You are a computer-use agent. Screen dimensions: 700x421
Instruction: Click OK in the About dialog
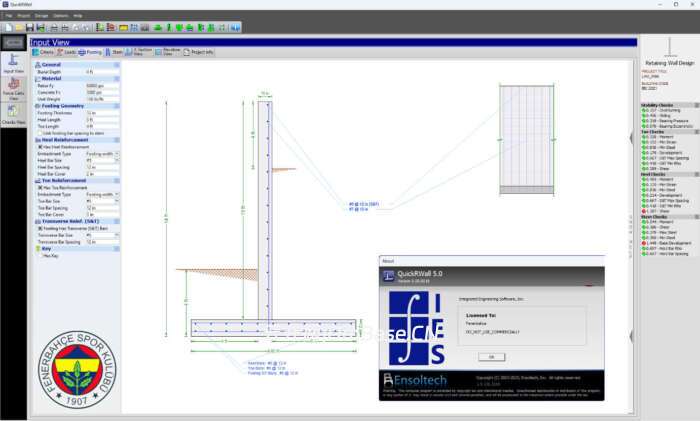pyautogui.click(x=492, y=357)
